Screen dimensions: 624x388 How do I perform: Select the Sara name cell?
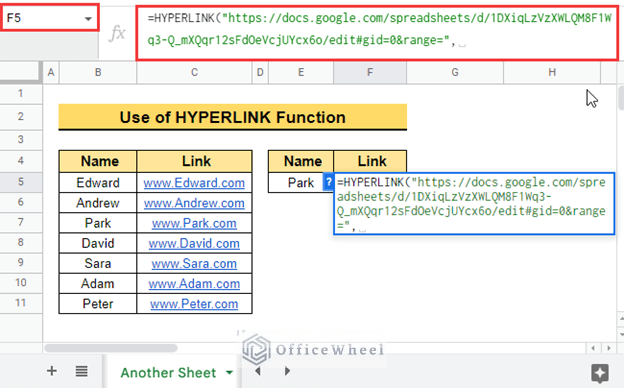coord(98,263)
